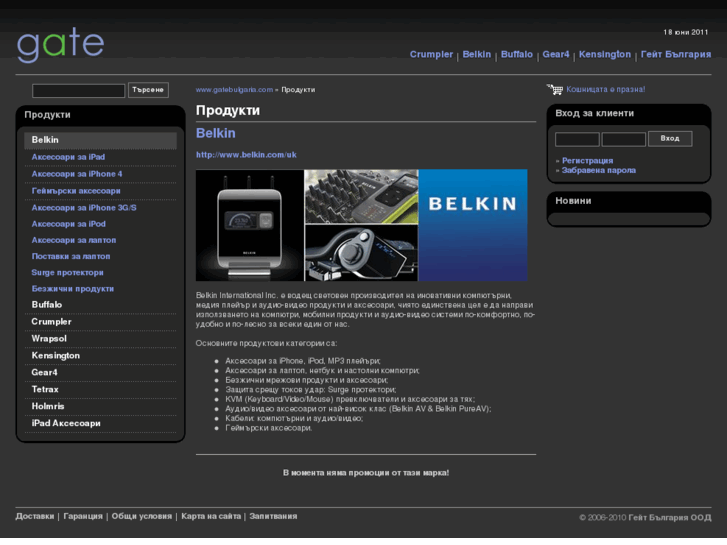Open Аксесоари за iPad category

(68, 157)
